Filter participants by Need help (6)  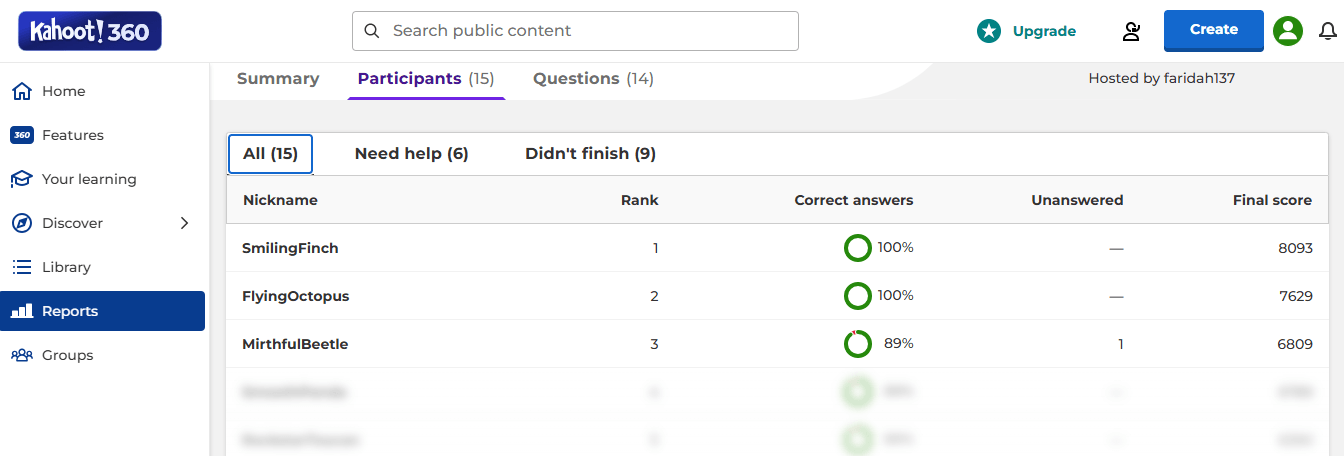tap(412, 154)
